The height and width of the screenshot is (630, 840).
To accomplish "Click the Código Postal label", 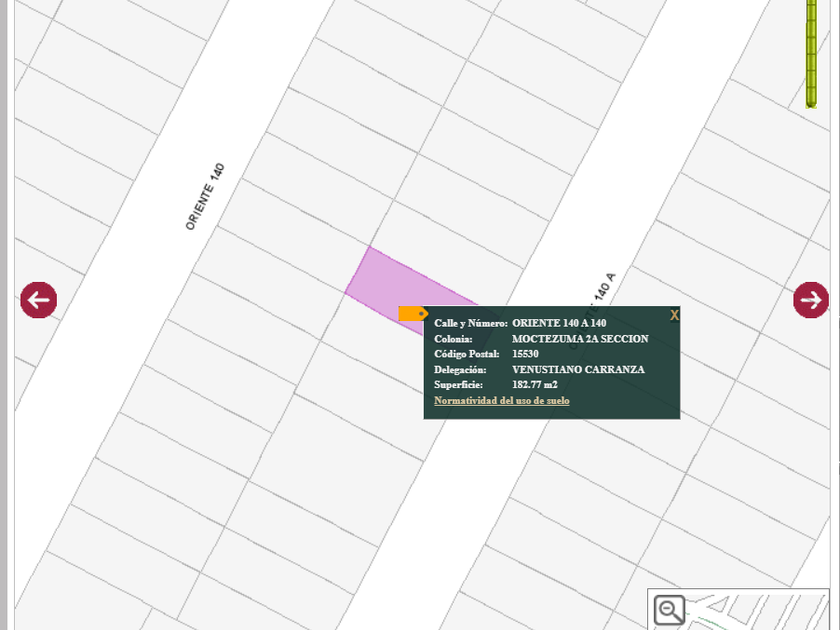I will point(467,354).
